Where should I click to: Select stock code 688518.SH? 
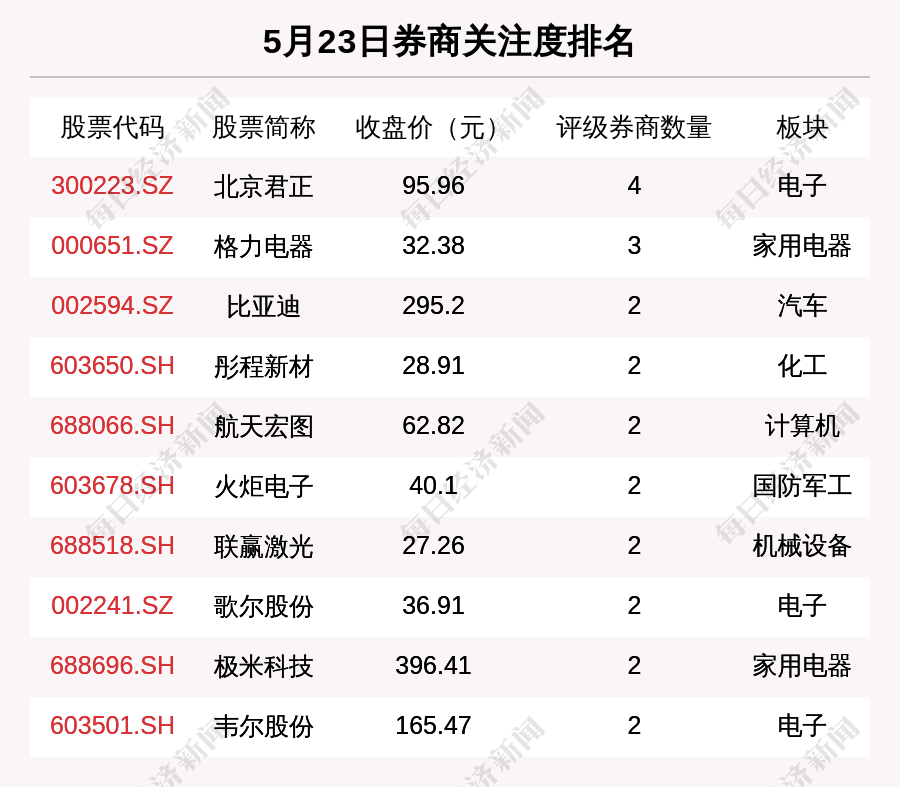click(112, 545)
